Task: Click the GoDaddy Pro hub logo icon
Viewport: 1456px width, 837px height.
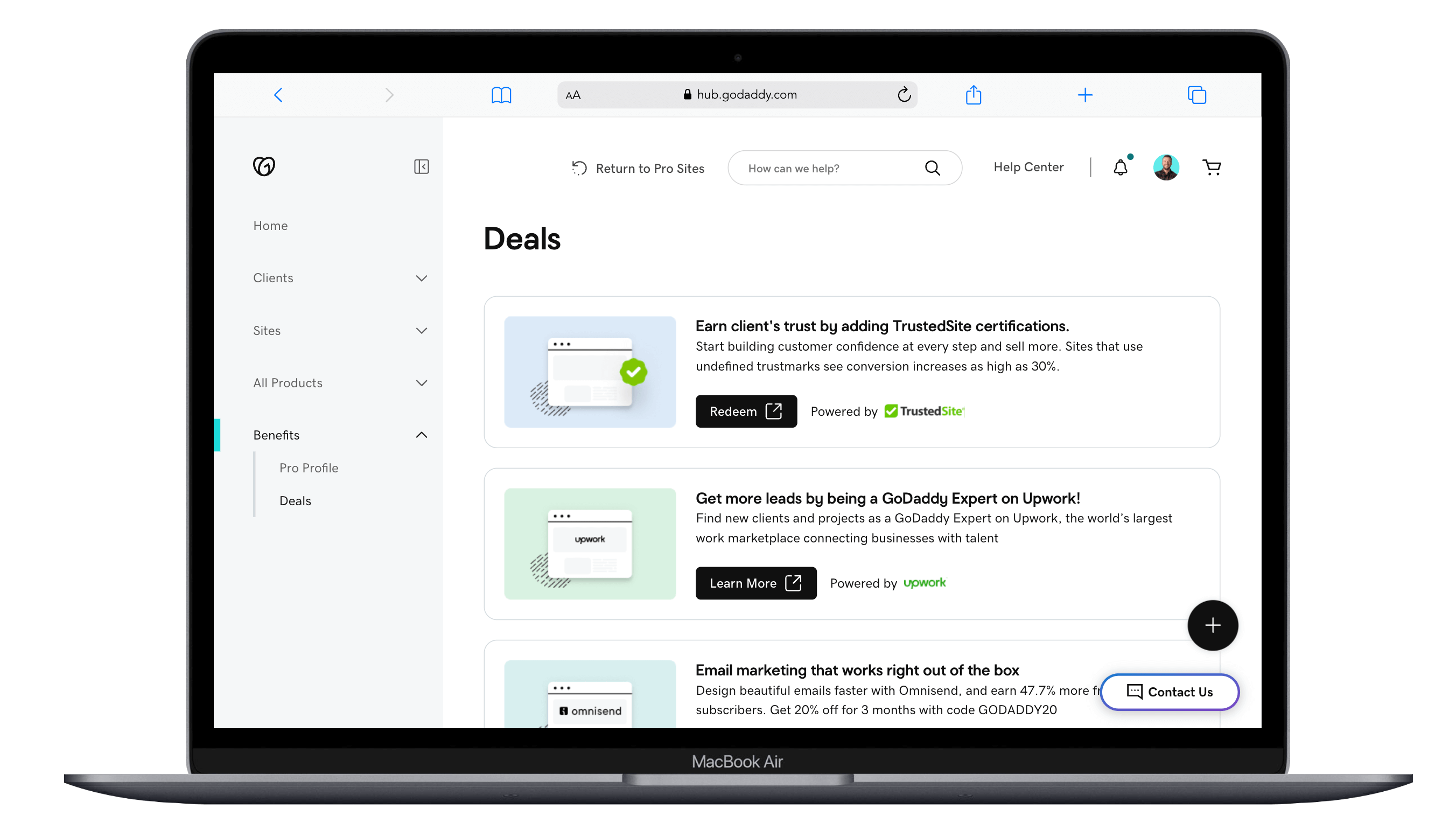Action: (x=263, y=166)
